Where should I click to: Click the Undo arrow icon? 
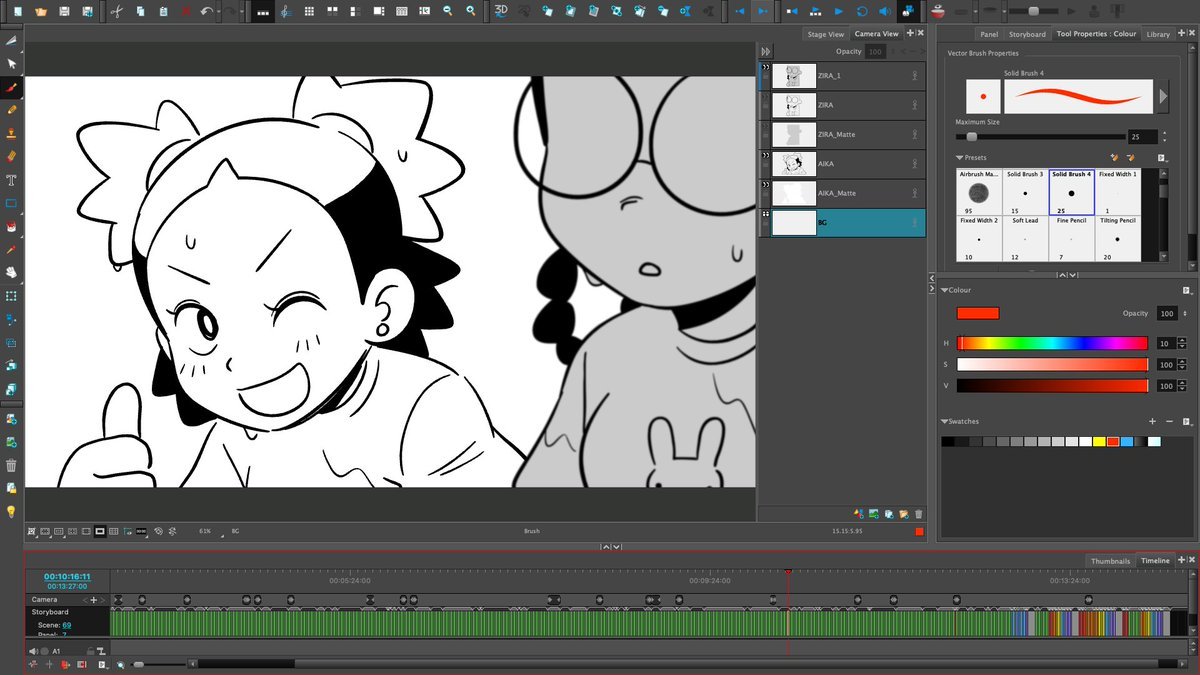point(207,11)
